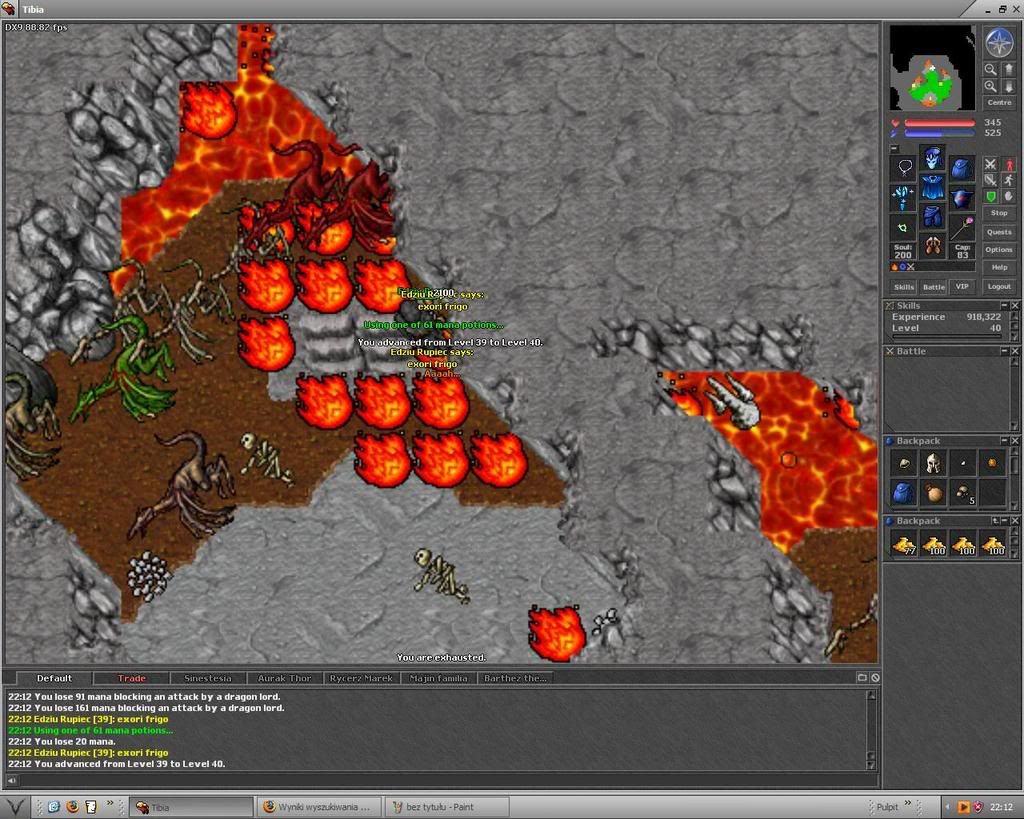This screenshot has height=819, width=1024.
Task: Launch Firefox from quick launch bar
Action: 72,807
